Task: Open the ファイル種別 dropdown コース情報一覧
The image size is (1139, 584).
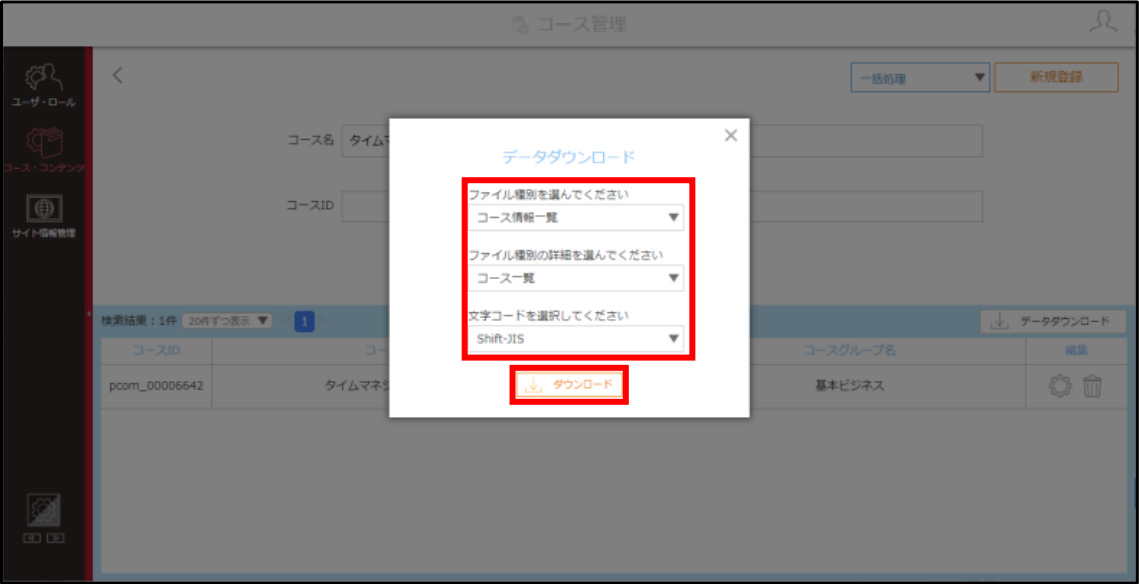Action: coord(576,217)
